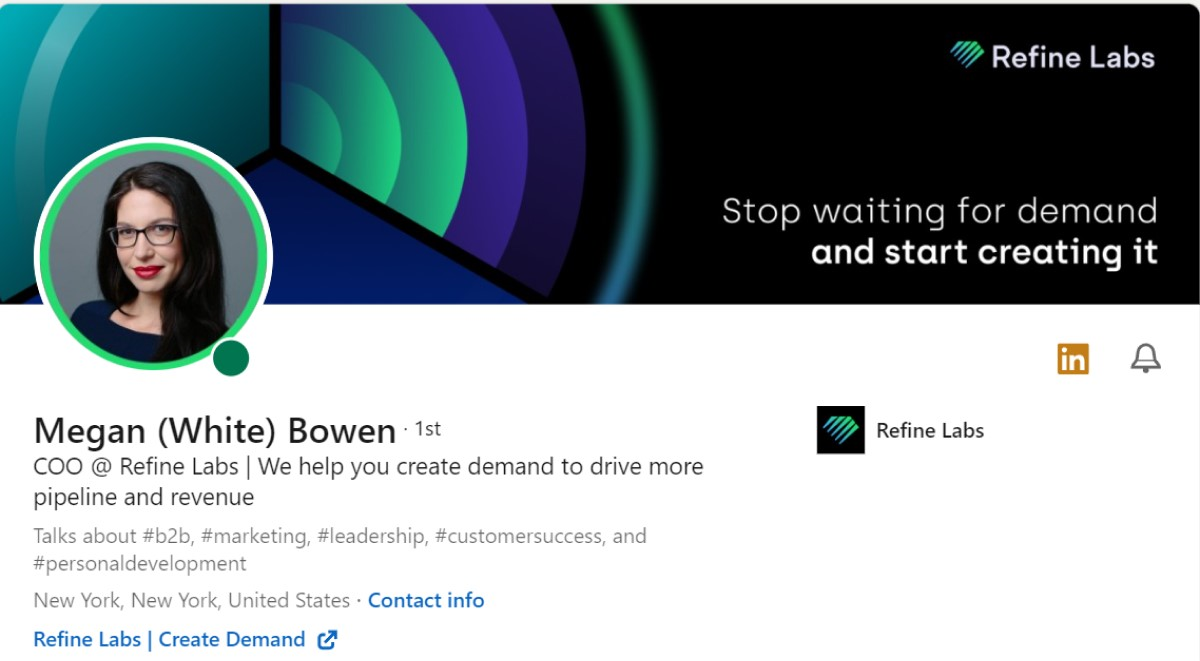Open the Contact info link
The height and width of the screenshot is (661, 1200).
pos(426,601)
